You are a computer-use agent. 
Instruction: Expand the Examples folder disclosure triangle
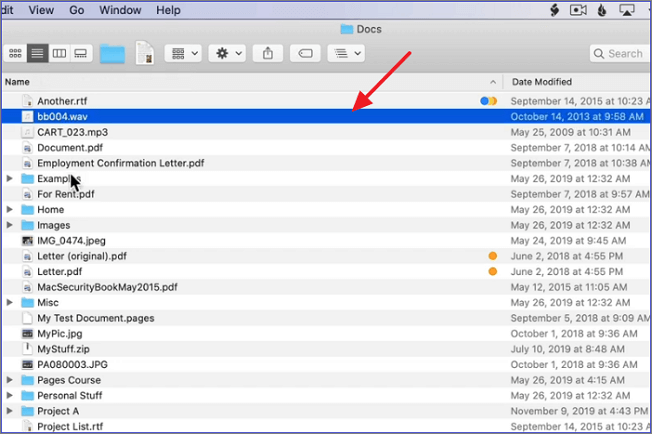(x=10, y=179)
